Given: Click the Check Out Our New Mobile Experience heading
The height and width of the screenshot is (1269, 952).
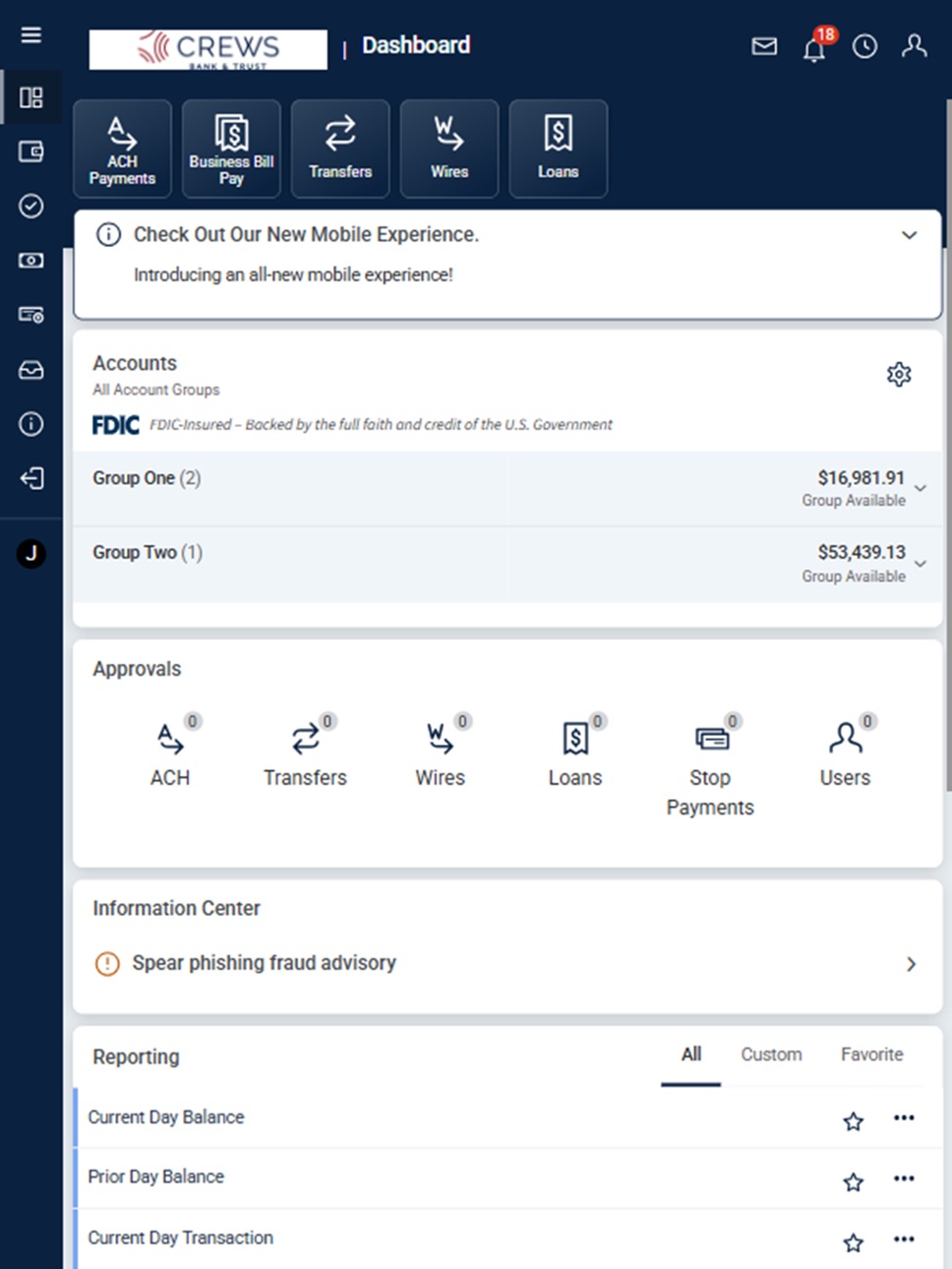Looking at the screenshot, I should [x=306, y=234].
